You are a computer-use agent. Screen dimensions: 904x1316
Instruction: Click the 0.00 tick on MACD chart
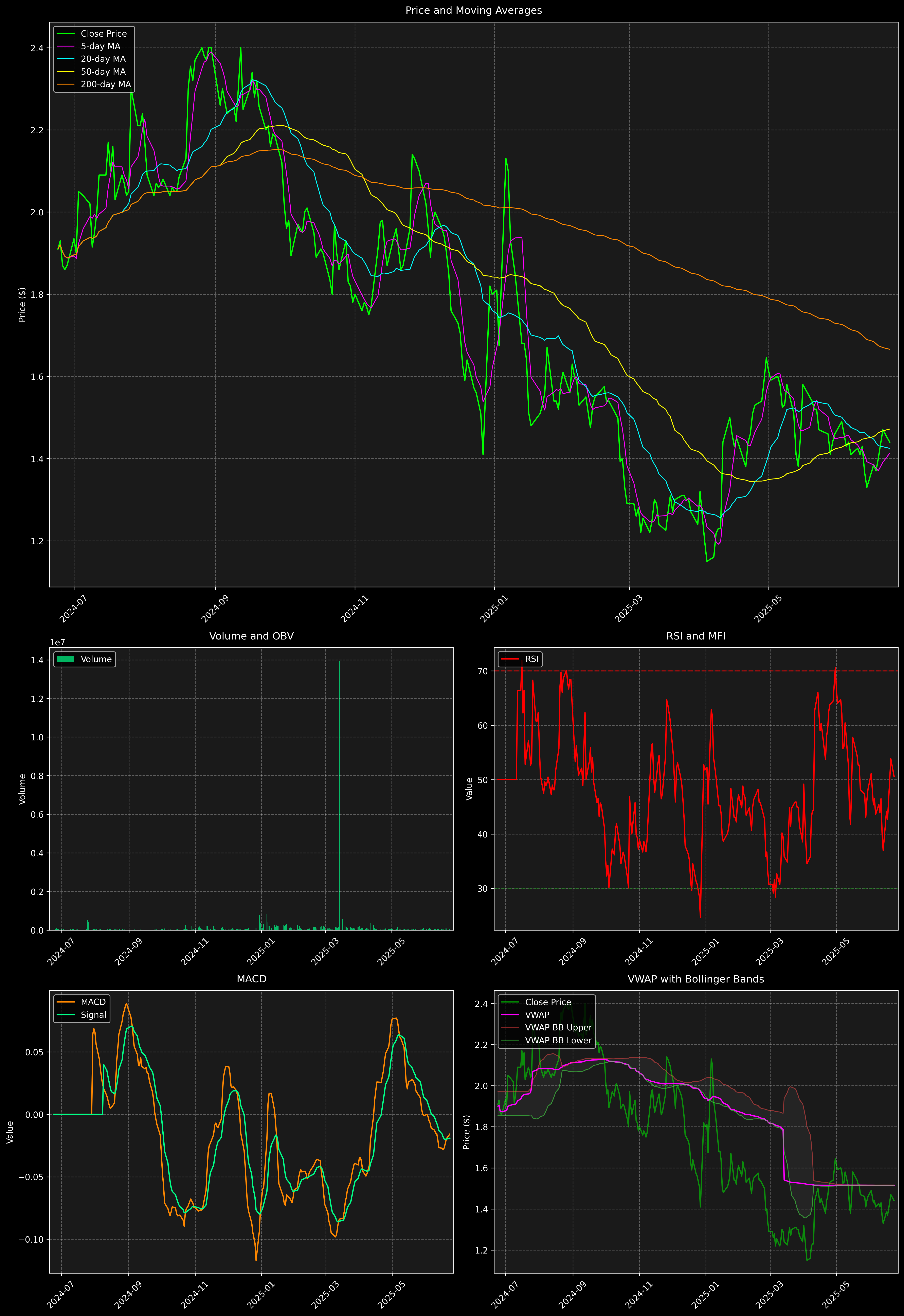(x=35, y=1114)
